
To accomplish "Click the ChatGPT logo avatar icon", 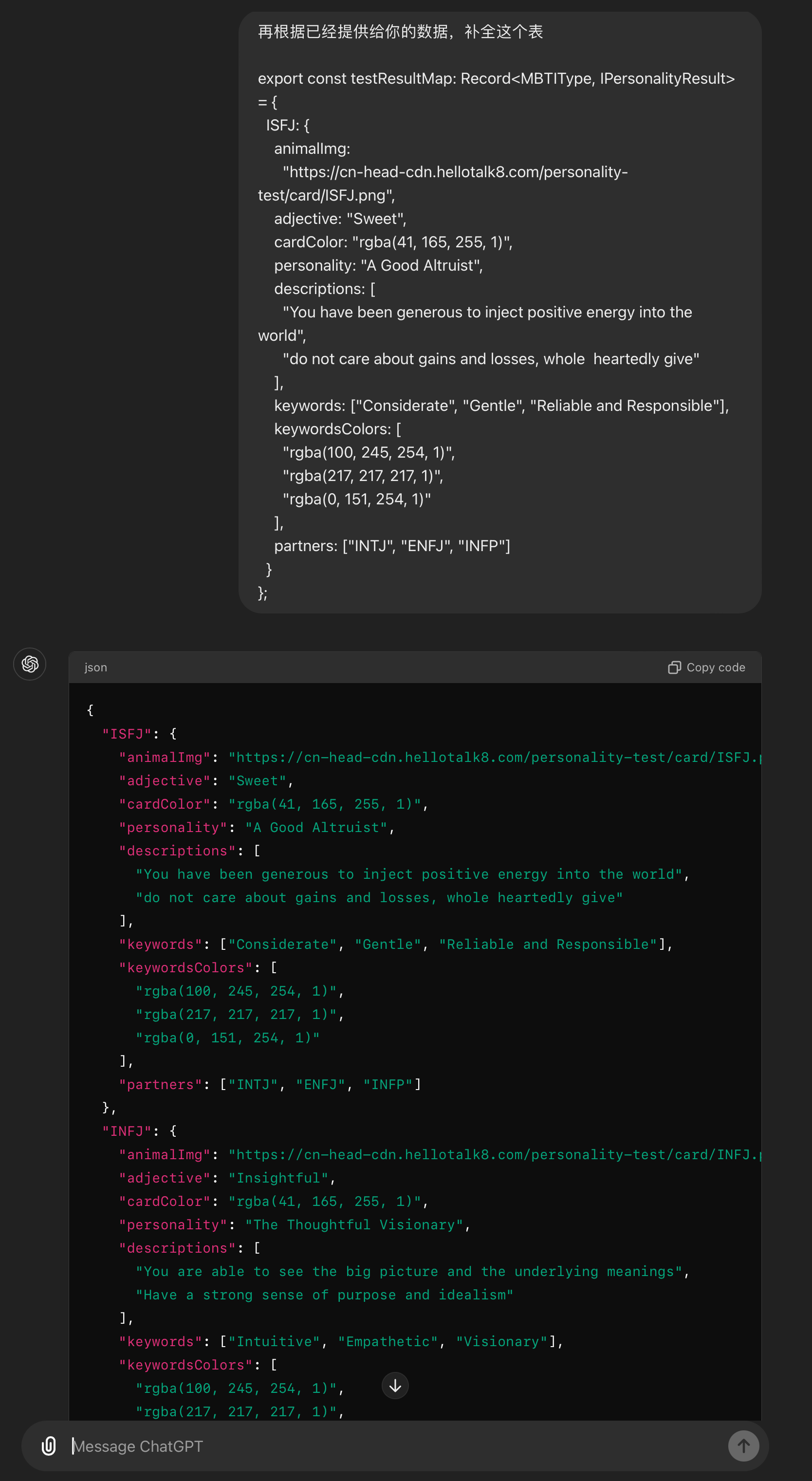I will [x=30, y=664].
